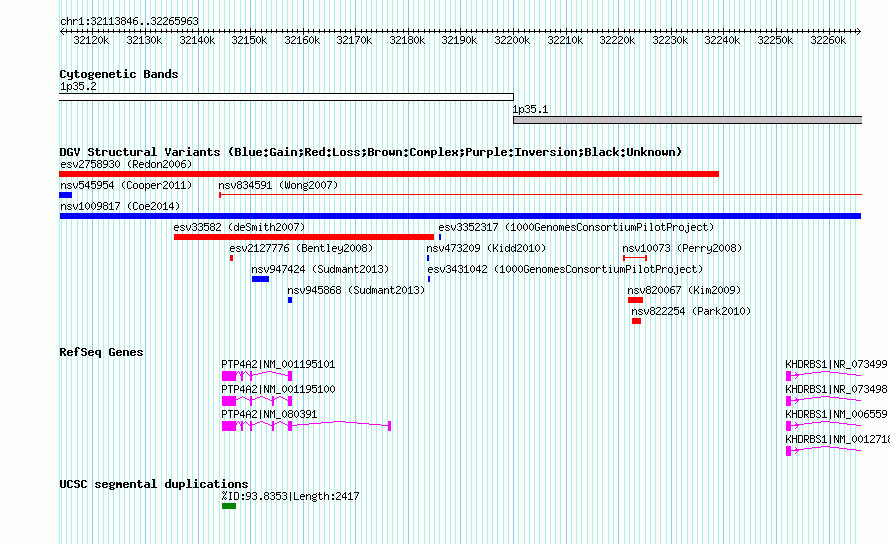The width and height of the screenshot is (890, 544).
Task: Click the 32200k ruler position
Action: coord(513,40)
